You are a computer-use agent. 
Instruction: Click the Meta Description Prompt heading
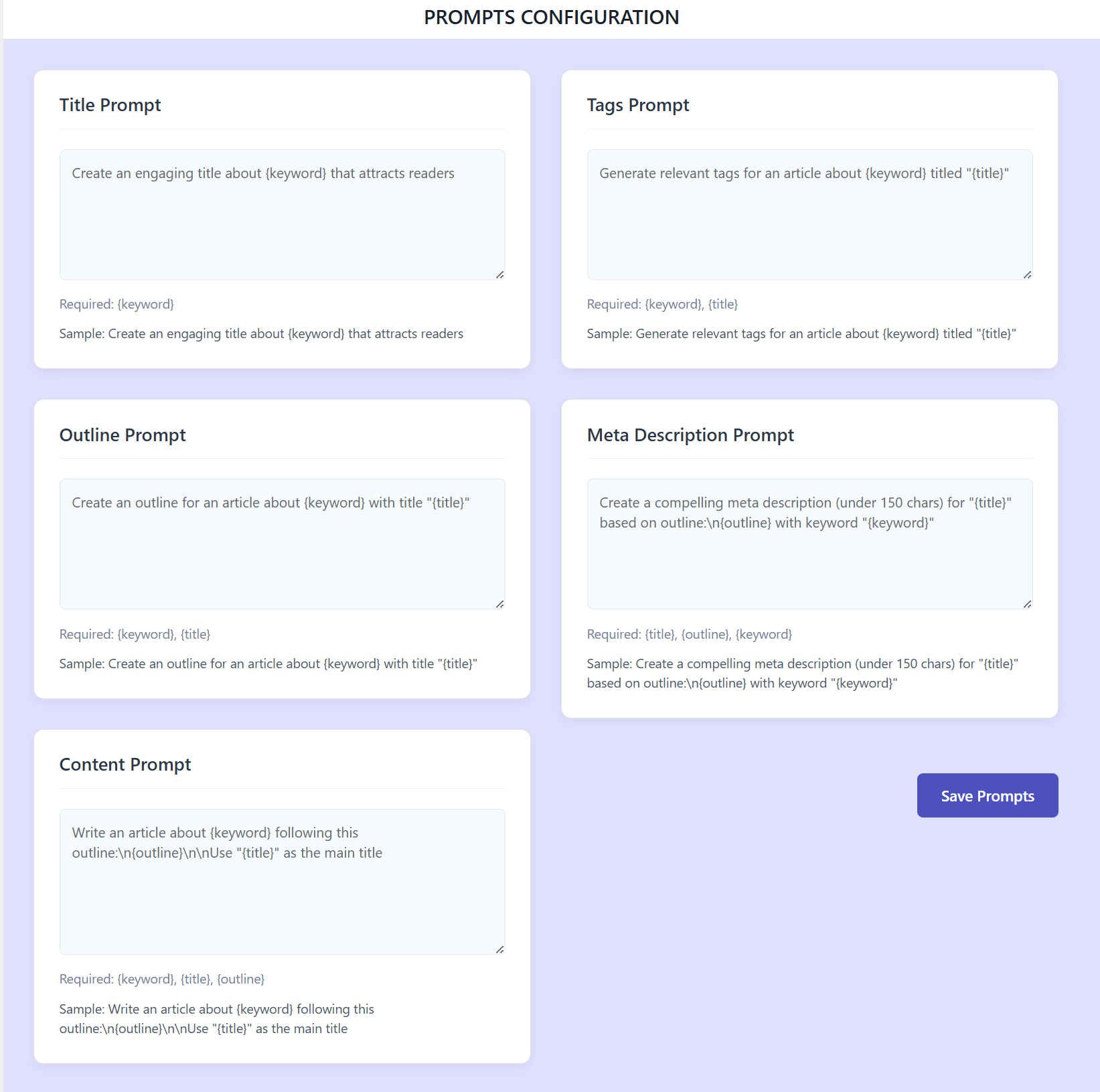coord(690,435)
